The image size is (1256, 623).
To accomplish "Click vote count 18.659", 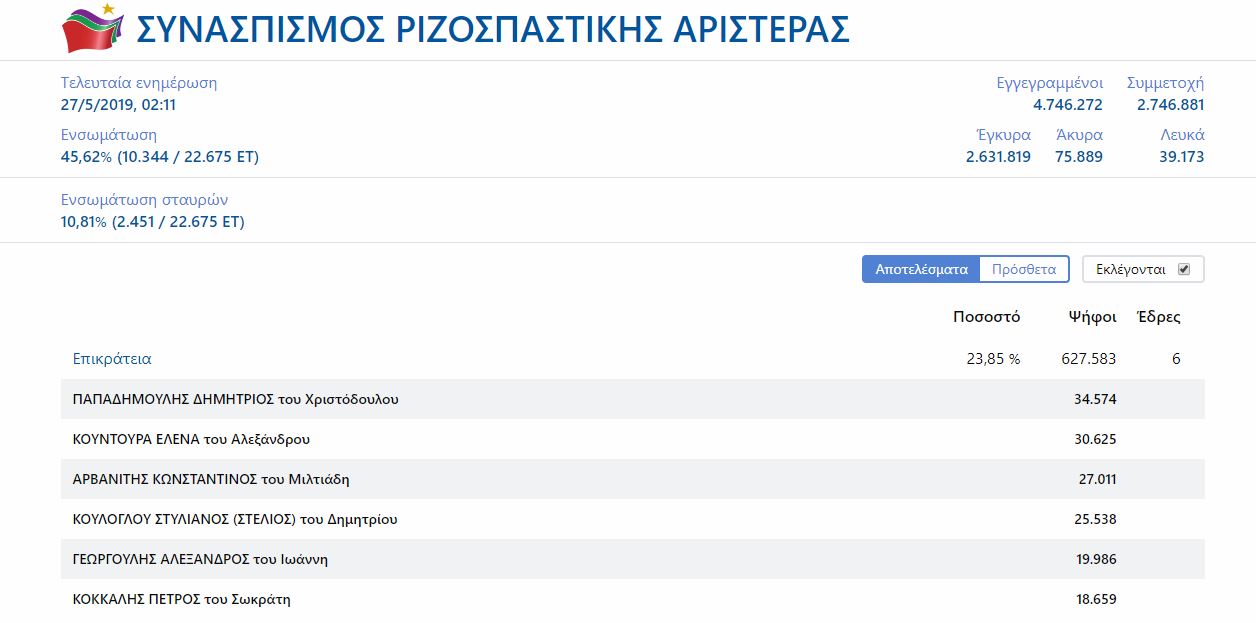I will tap(1096, 599).
